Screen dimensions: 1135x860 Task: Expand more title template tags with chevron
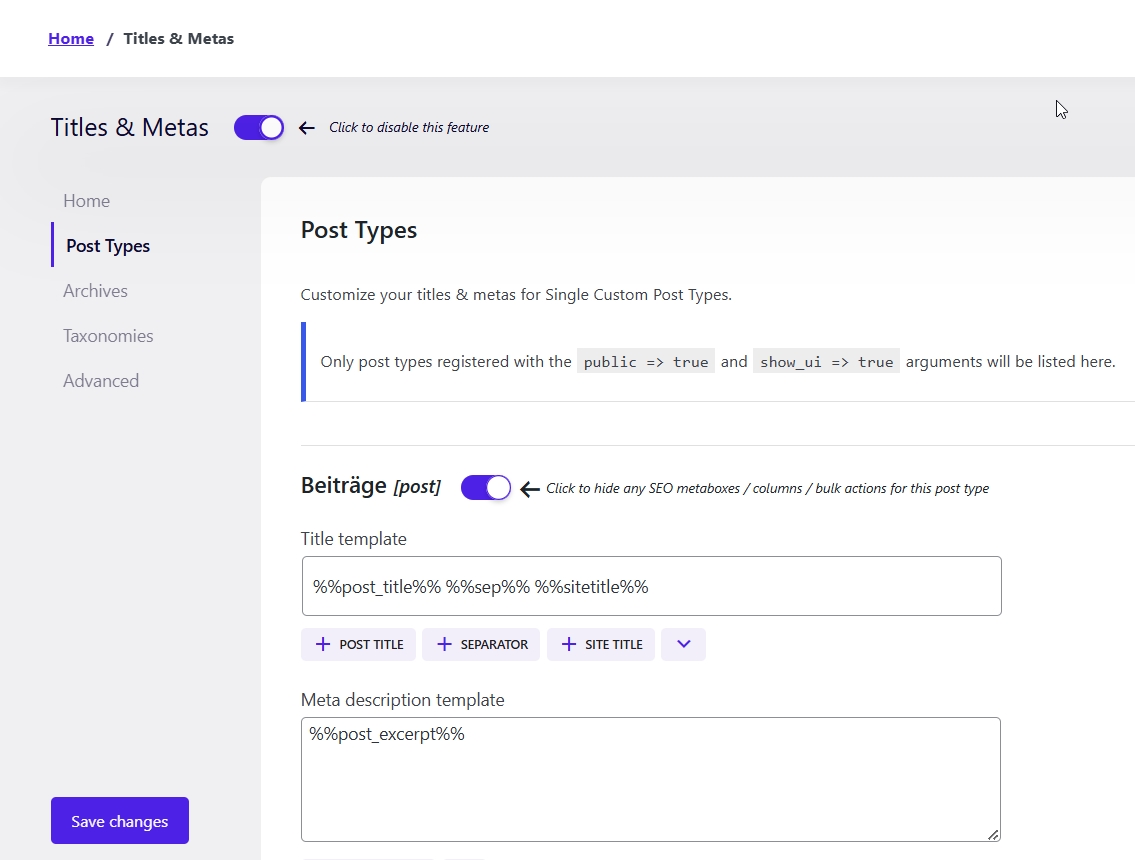click(683, 645)
